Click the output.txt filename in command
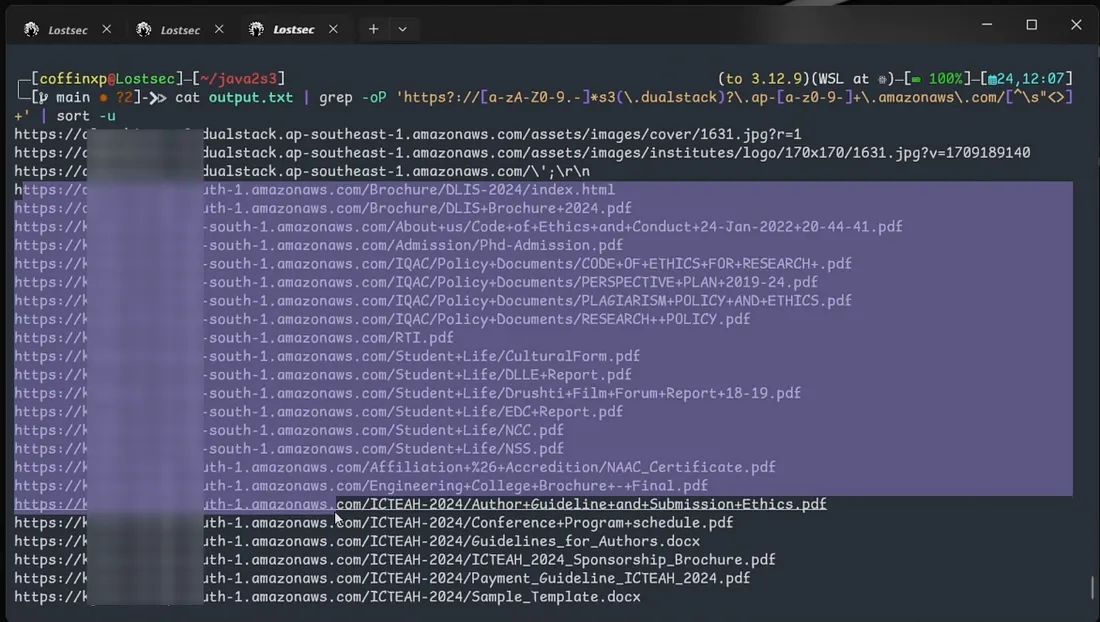This screenshot has width=1100, height=622. coord(250,97)
